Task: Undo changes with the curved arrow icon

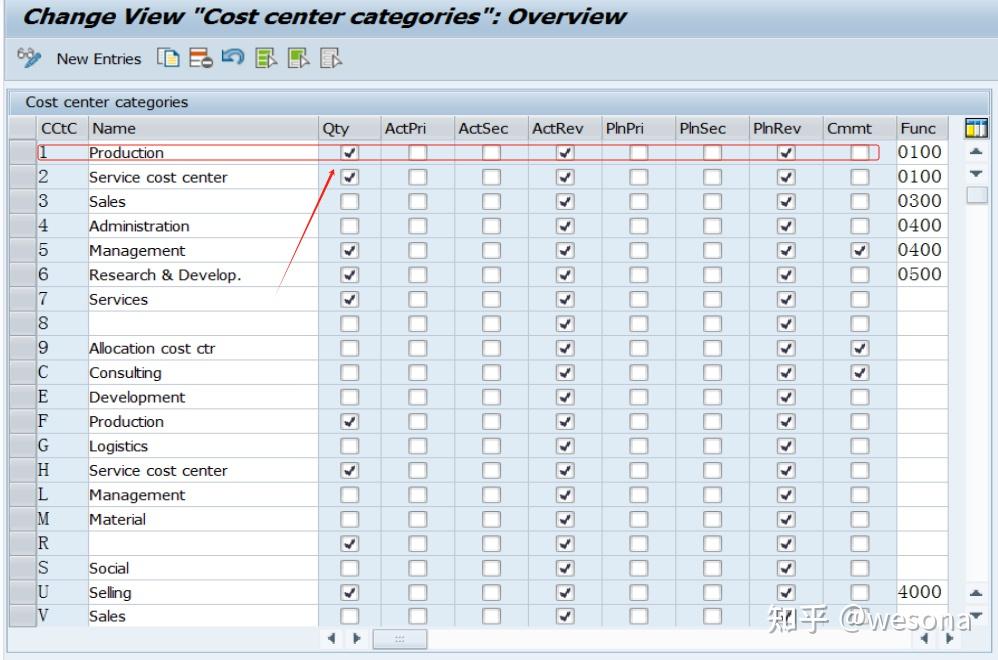Action: [x=233, y=57]
